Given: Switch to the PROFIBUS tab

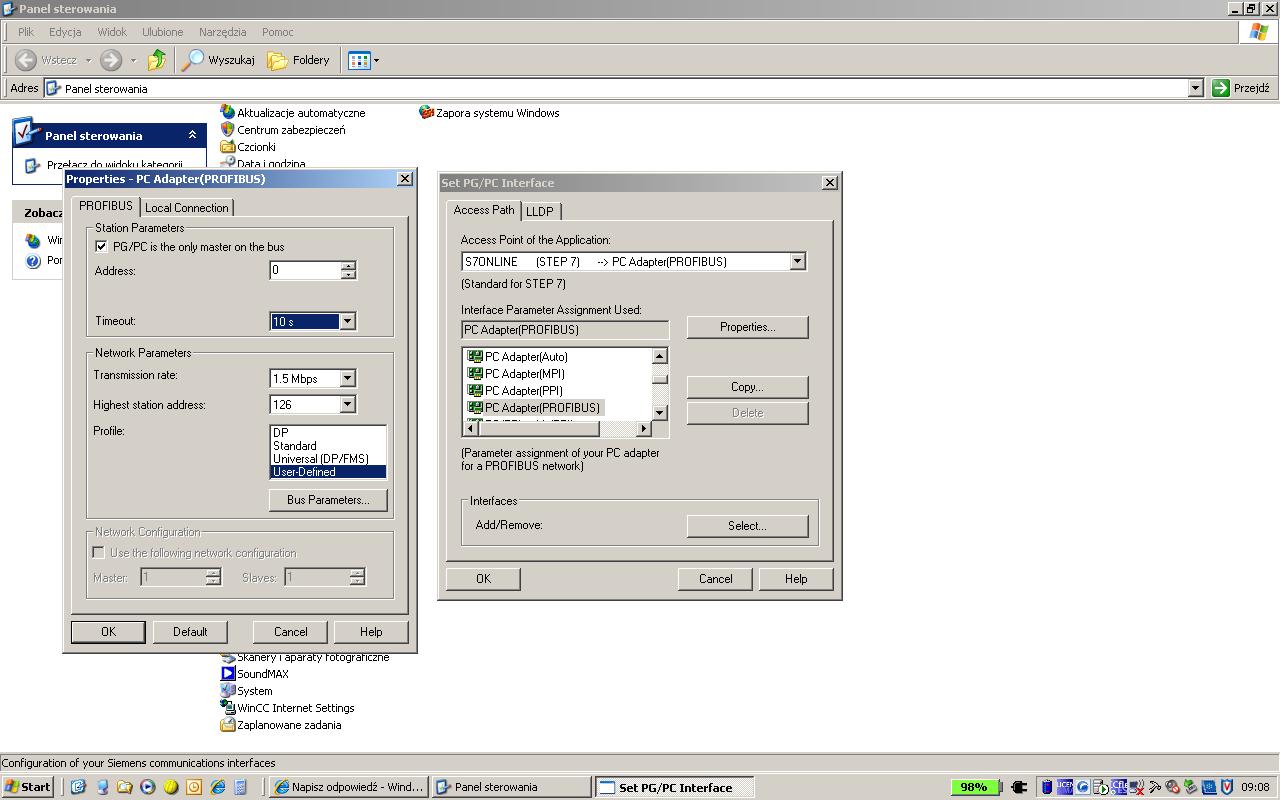Looking at the screenshot, I should [106, 206].
